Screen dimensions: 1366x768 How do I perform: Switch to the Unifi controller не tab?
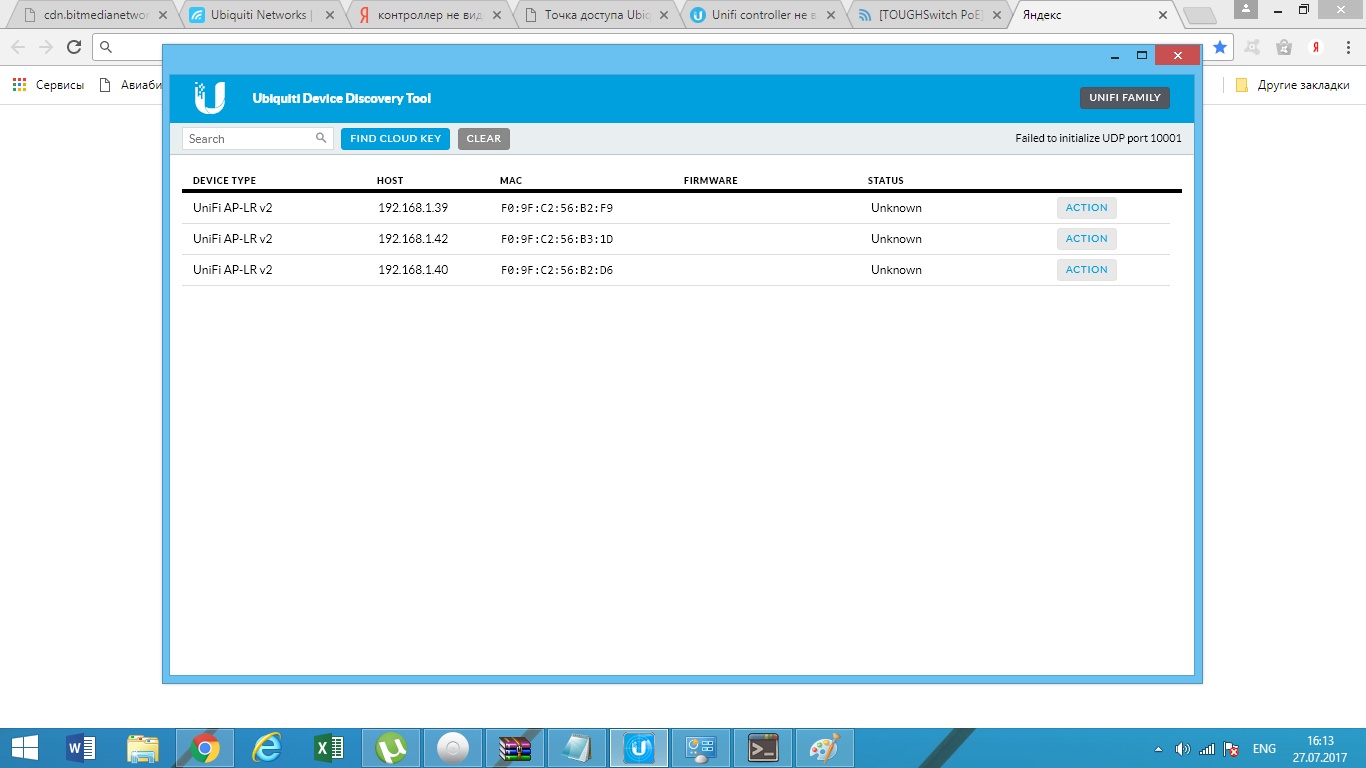[762, 15]
